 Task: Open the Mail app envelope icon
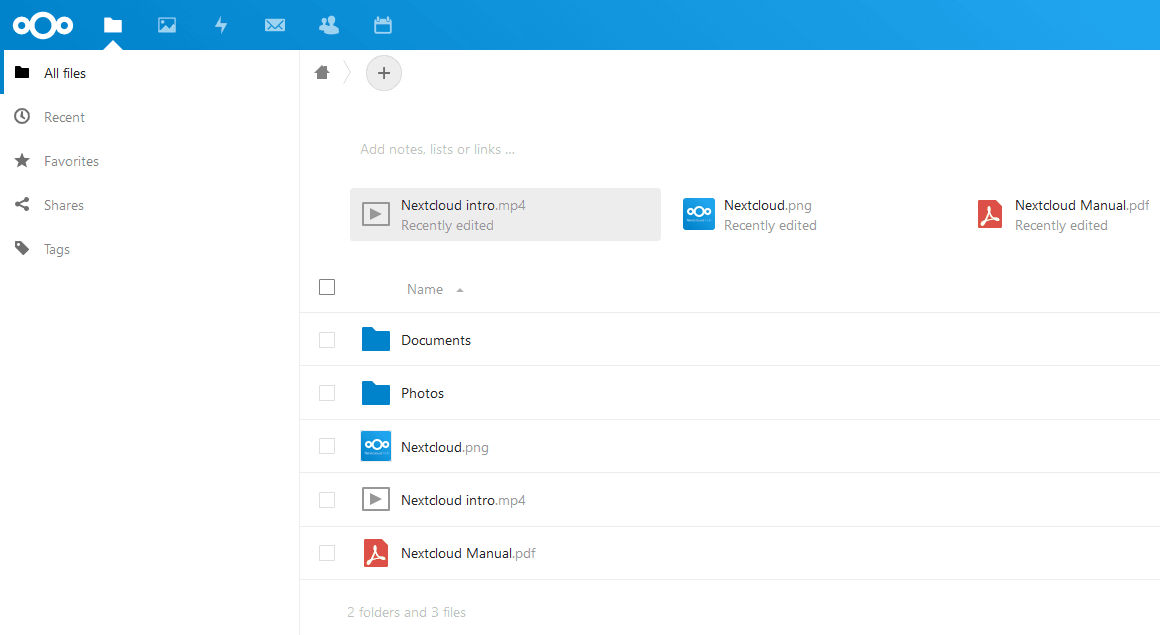point(274,24)
